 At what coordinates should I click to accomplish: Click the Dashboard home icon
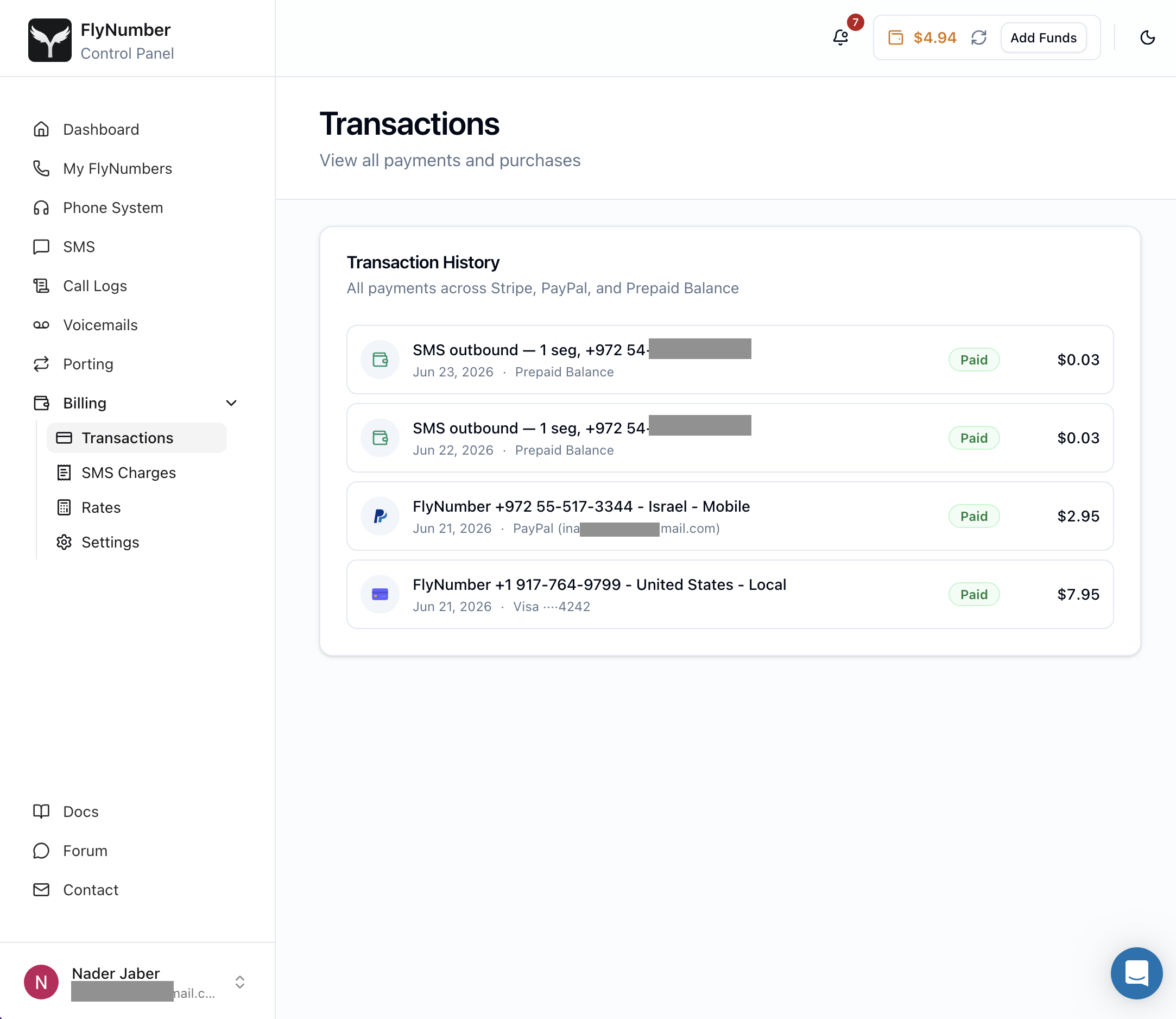pos(41,129)
